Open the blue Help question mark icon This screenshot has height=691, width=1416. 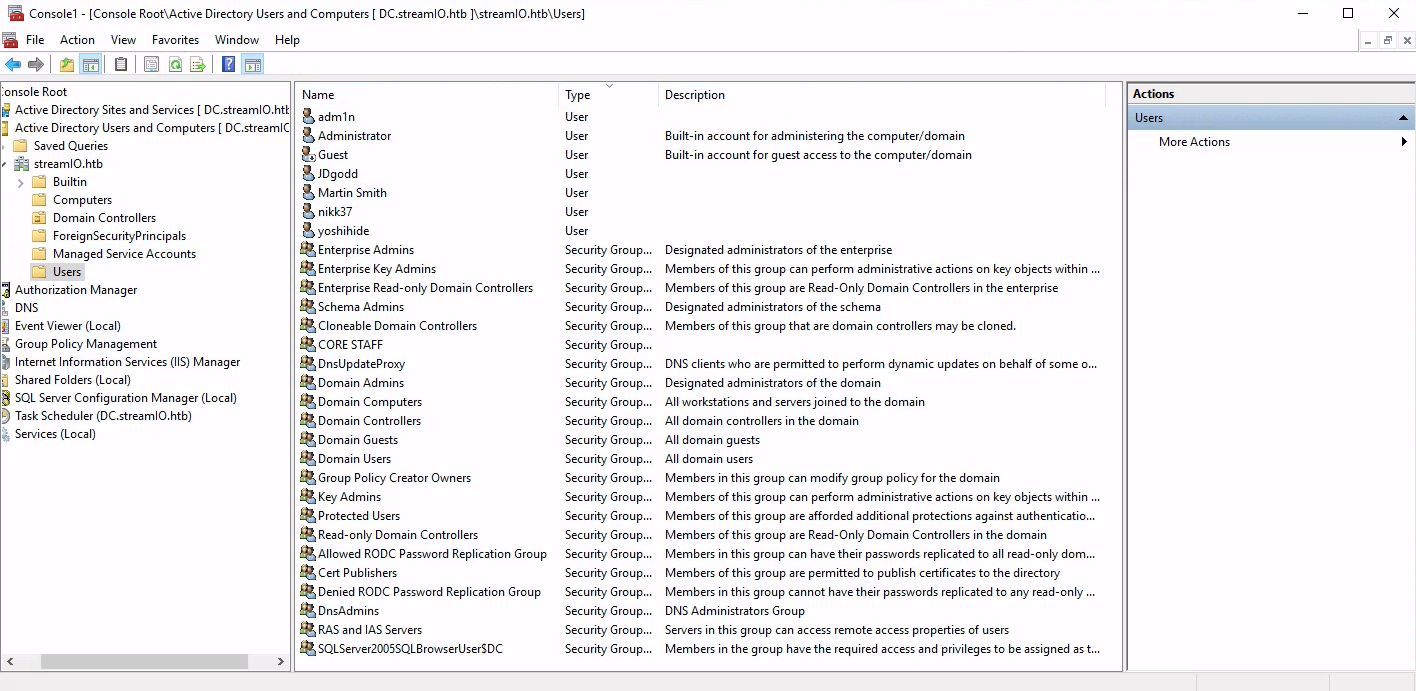click(x=228, y=65)
